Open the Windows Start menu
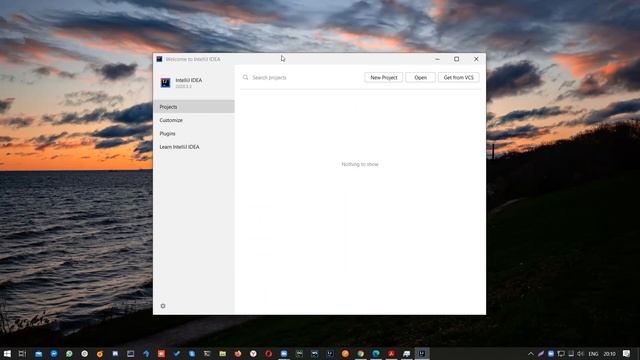640x360 pixels. 7,353
